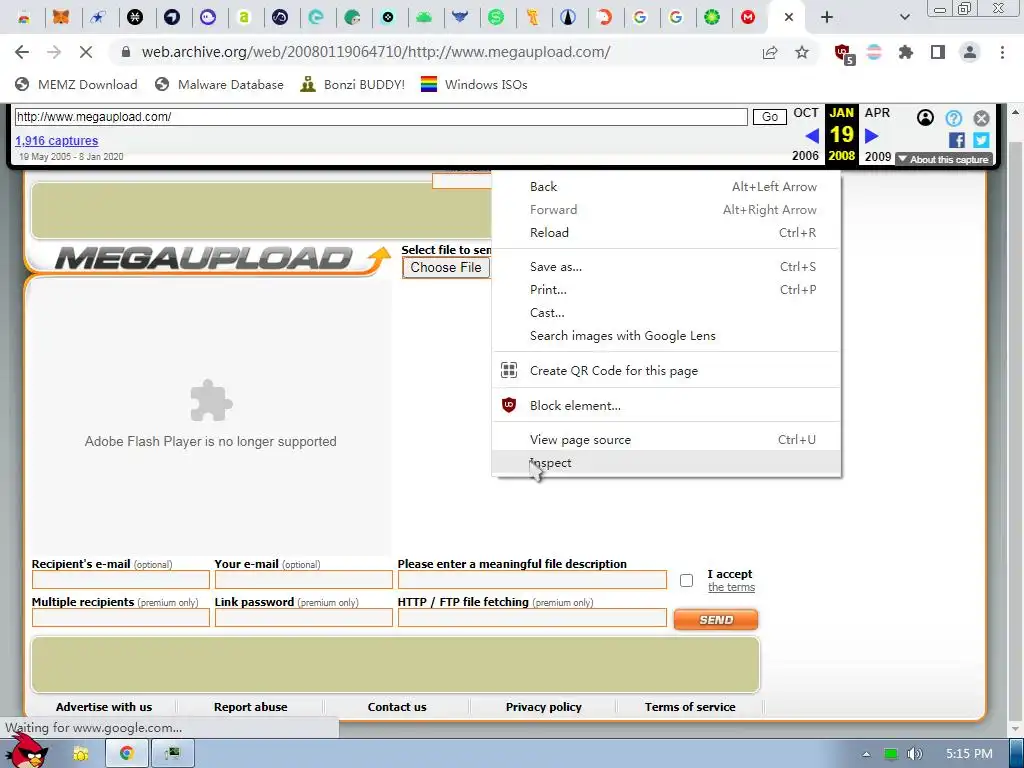Share this page icon in address bar
Image resolution: width=1024 pixels, height=768 pixels.
(x=770, y=52)
